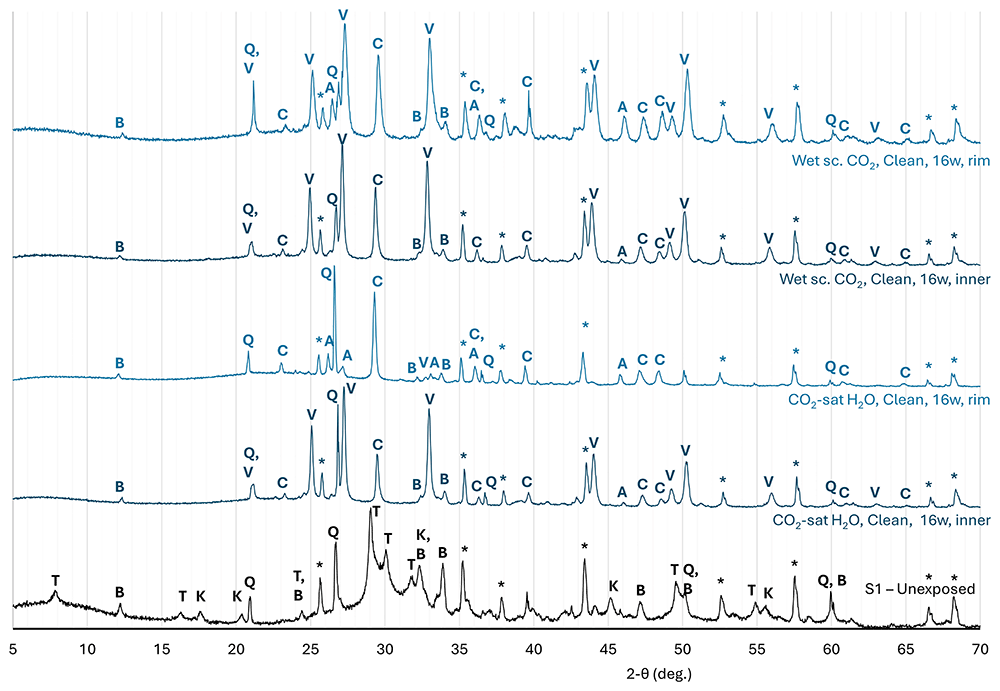Click the axis tick value 65
Screen dimensions: 1000x691
point(905,650)
